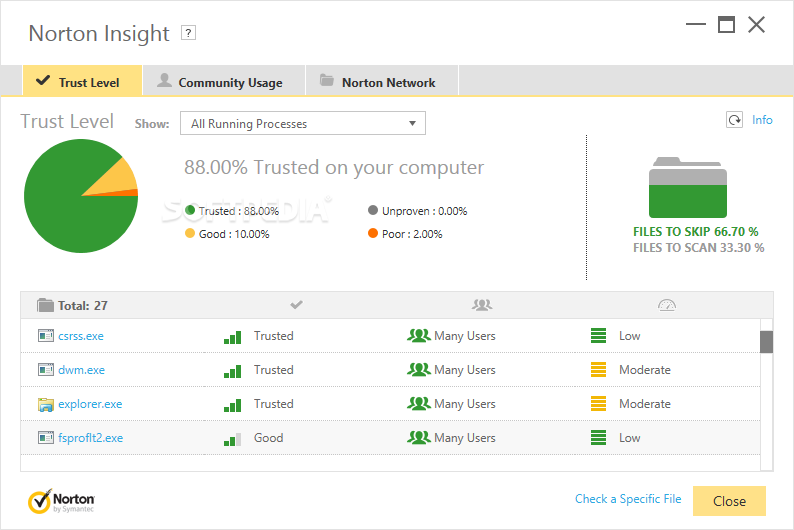The image size is (794, 530).
Task: Click the Total folder icon in list header
Action: 45,305
